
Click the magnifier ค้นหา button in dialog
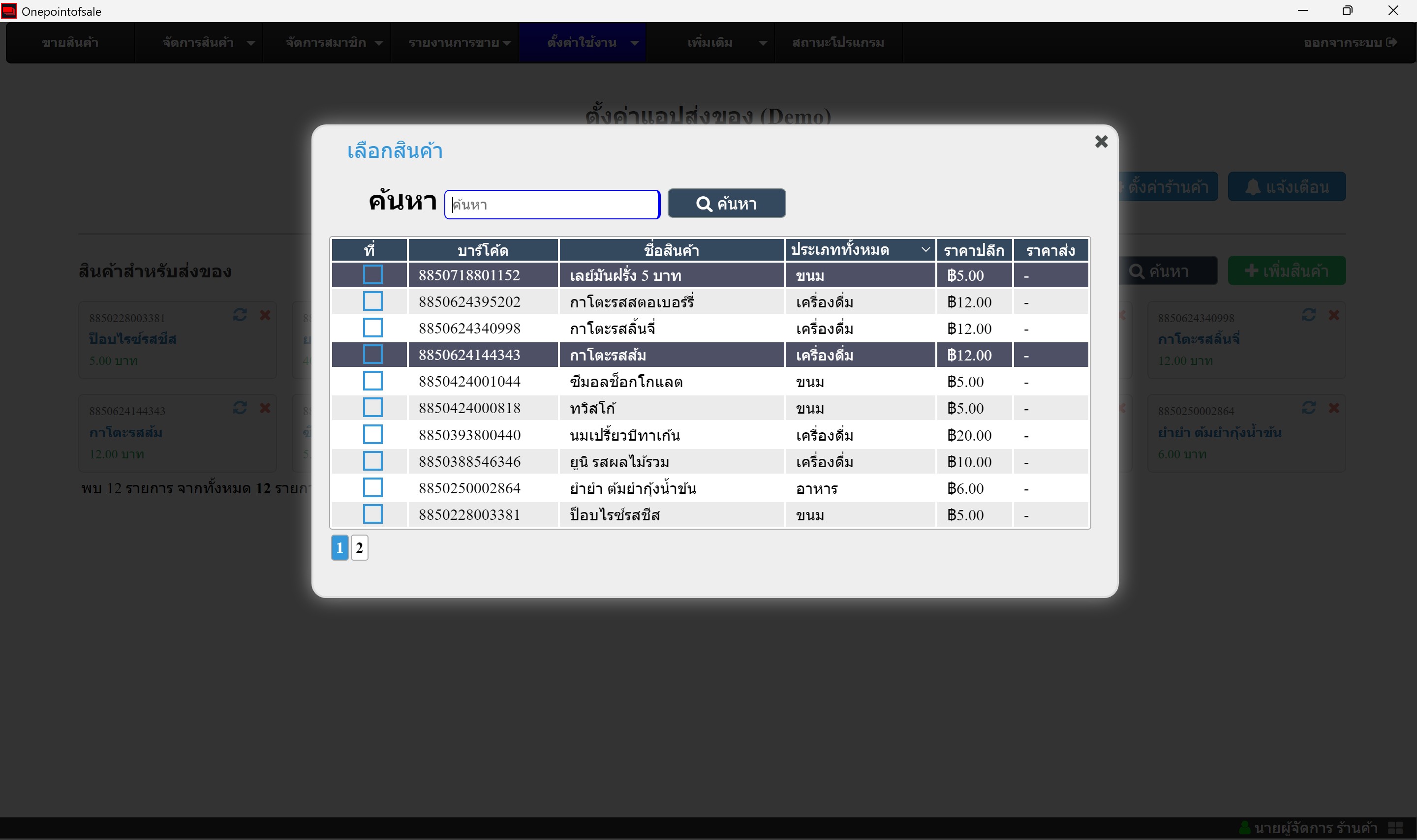click(x=726, y=204)
